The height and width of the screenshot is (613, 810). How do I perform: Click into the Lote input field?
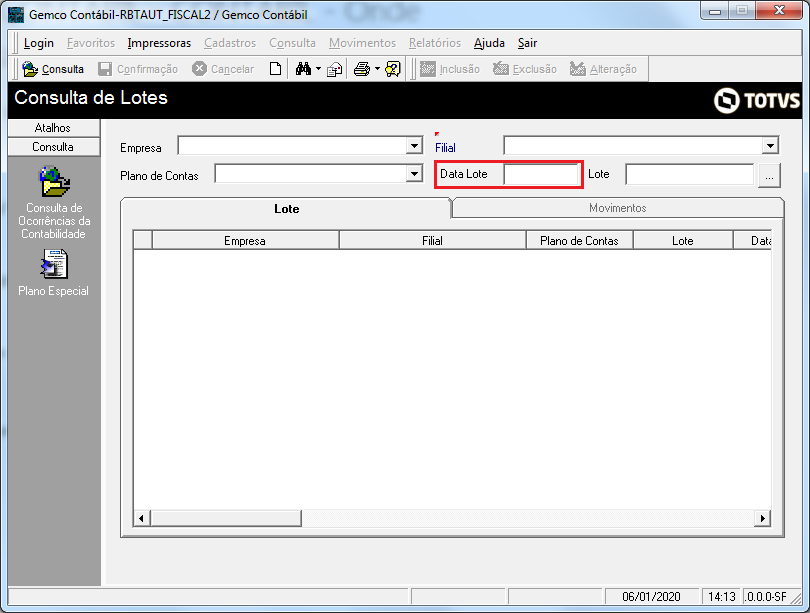689,174
